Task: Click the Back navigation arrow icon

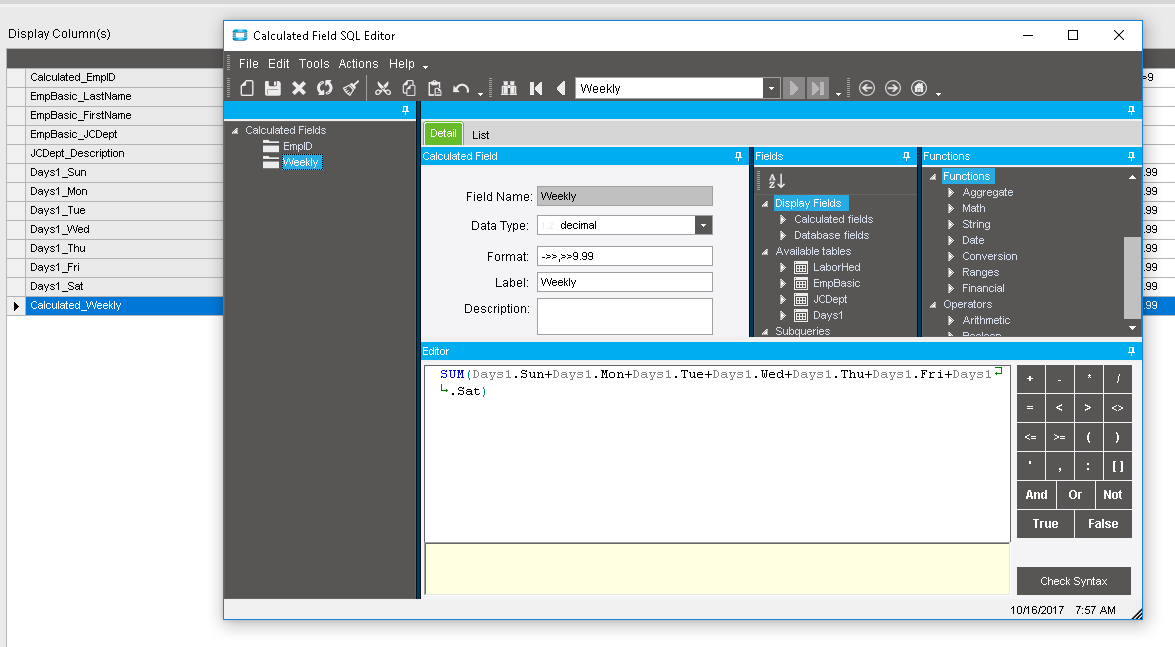Action: pos(867,88)
